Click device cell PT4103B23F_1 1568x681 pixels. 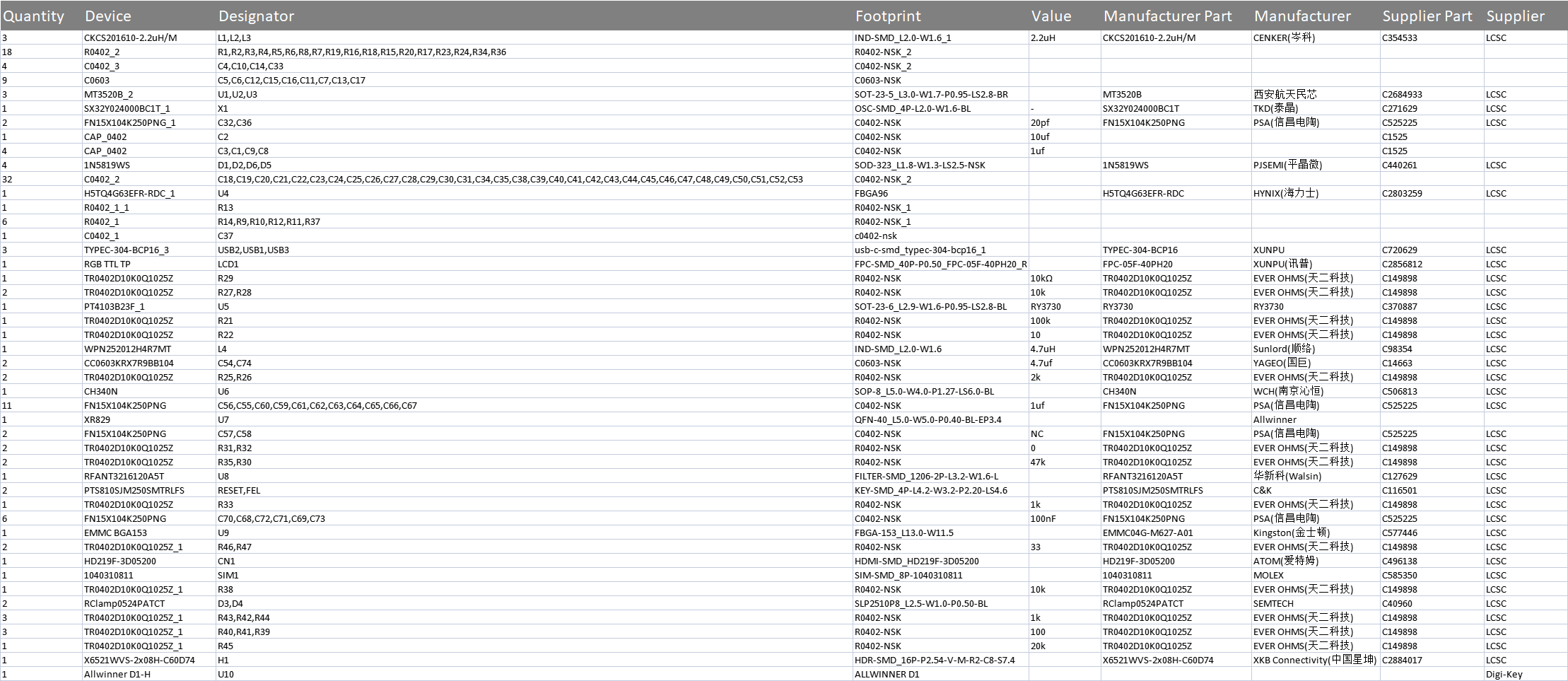click(x=114, y=306)
